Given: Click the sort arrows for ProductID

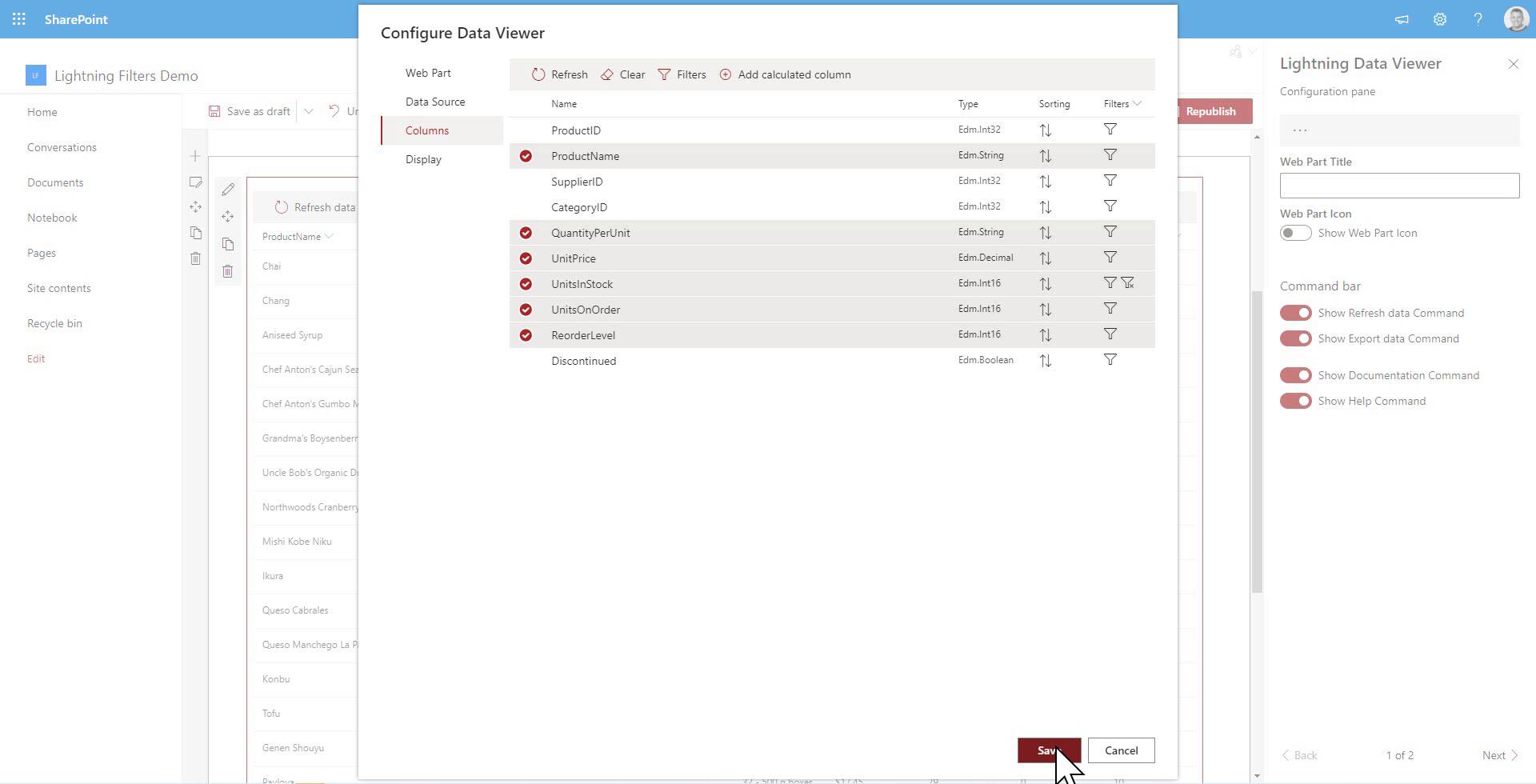Looking at the screenshot, I should click(x=1046, y=130).
